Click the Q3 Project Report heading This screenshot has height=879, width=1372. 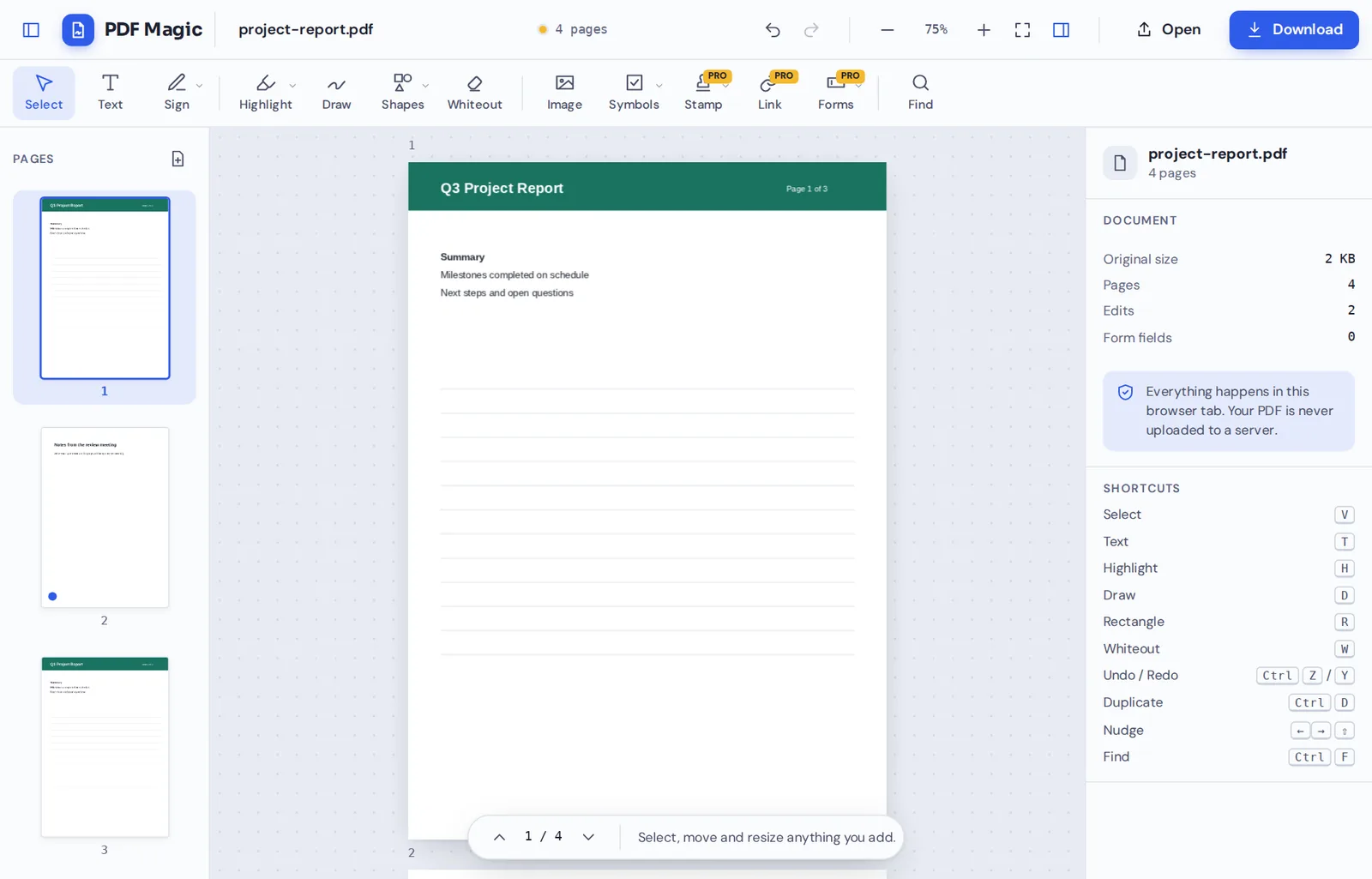pyautogui.click(x=502, y=188)
